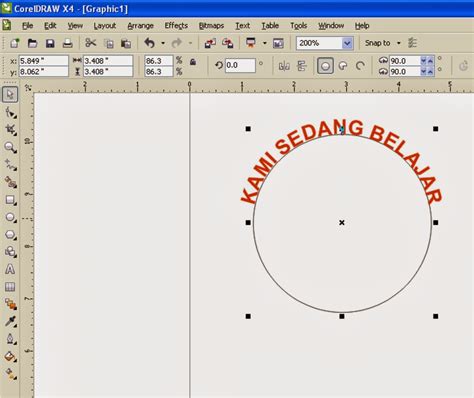Click the Export icon
The height and width of the screenshot is (398, 474).
pos(228,43)
